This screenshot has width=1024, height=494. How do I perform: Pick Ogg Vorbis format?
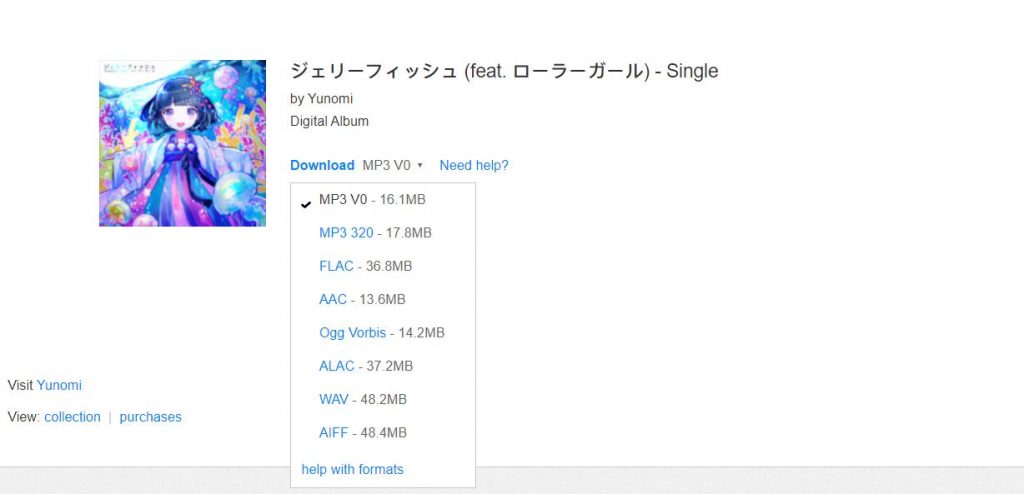352,333
